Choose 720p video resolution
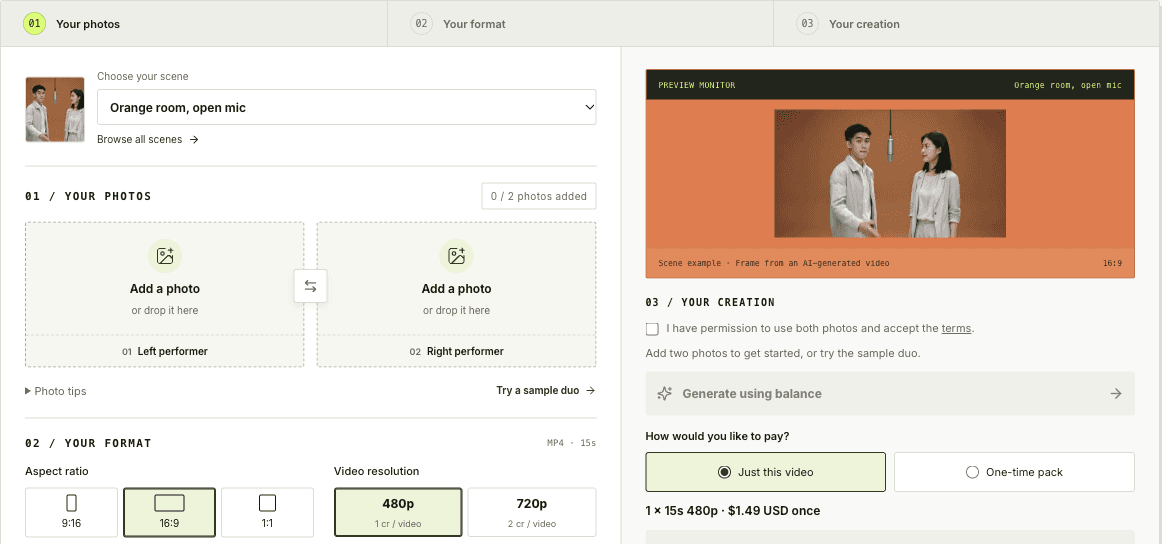1162x544 pixels. (x=532, y=512)
